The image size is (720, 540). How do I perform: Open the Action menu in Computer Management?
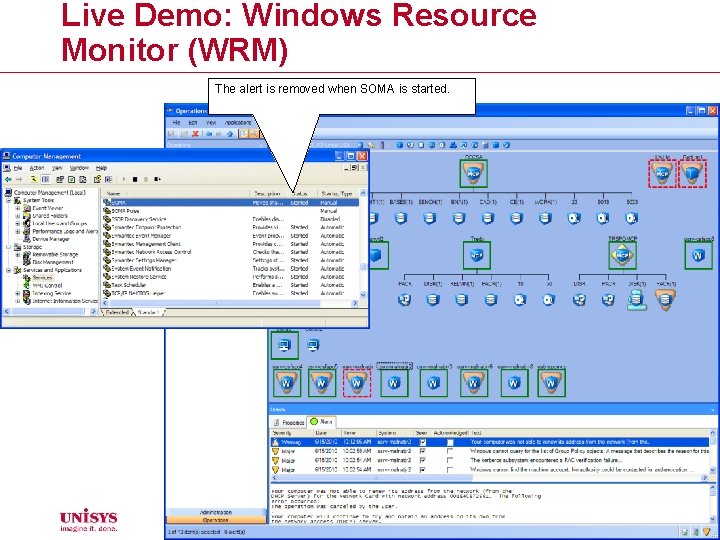[x=37, y=168]
